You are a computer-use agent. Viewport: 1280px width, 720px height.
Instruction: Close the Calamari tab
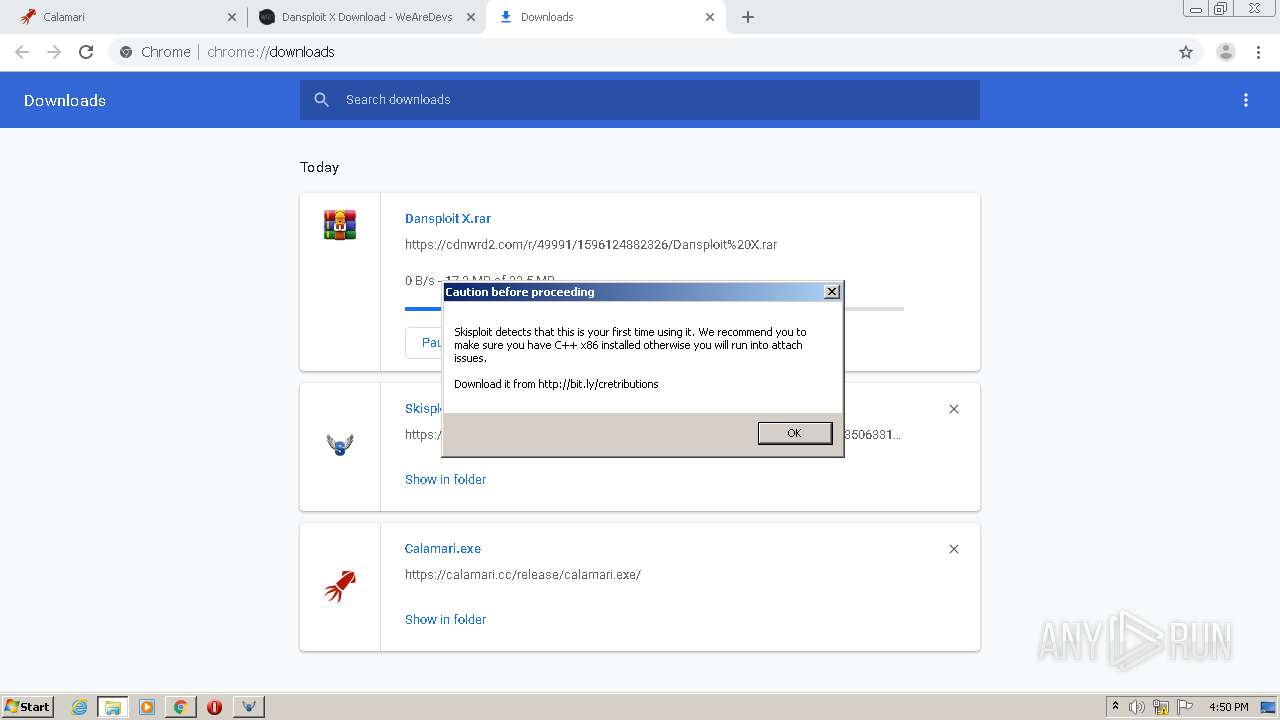coord(232,17)
